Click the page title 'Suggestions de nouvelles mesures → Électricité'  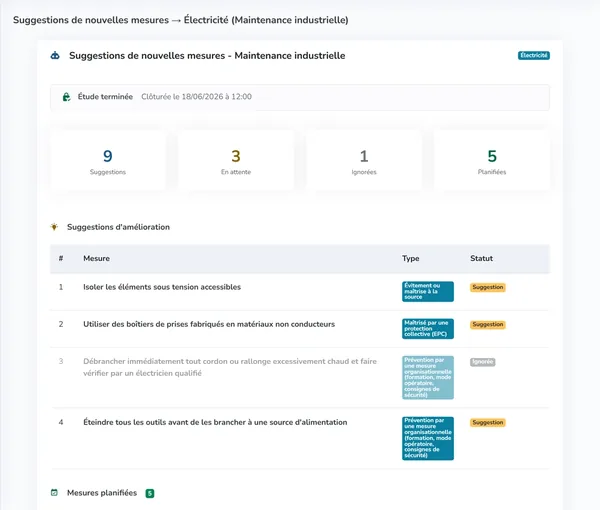(x=181, y=20)
